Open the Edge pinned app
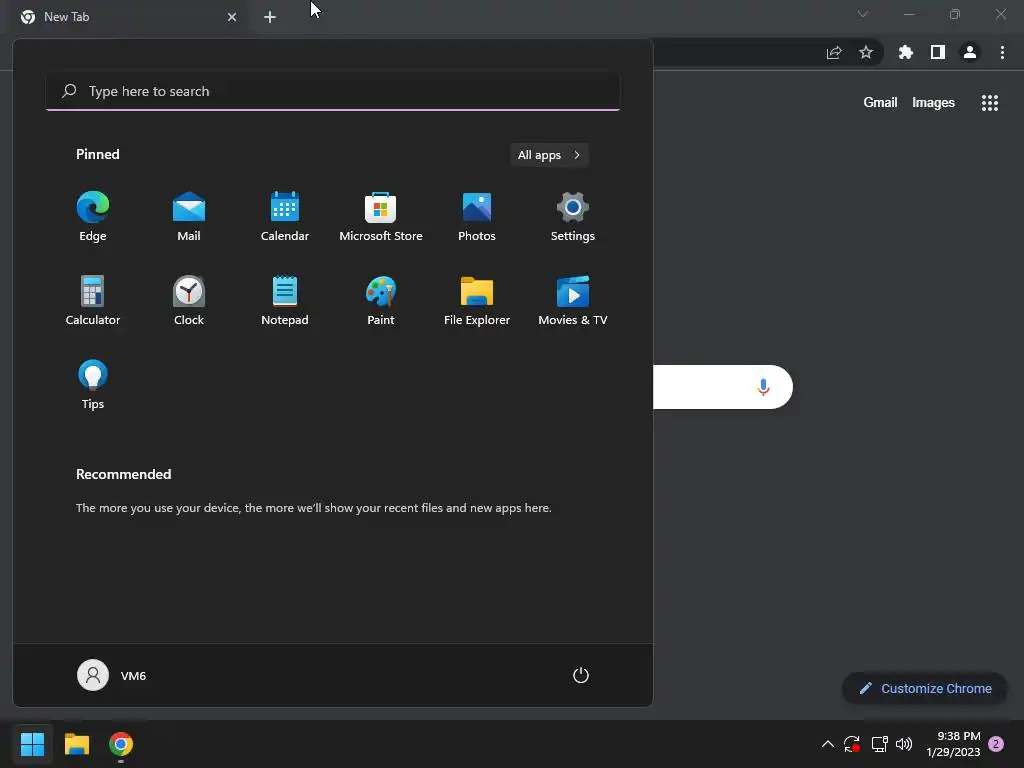Image resolution: width=1024 pixels, height=768 pixels. click(93, 217)
